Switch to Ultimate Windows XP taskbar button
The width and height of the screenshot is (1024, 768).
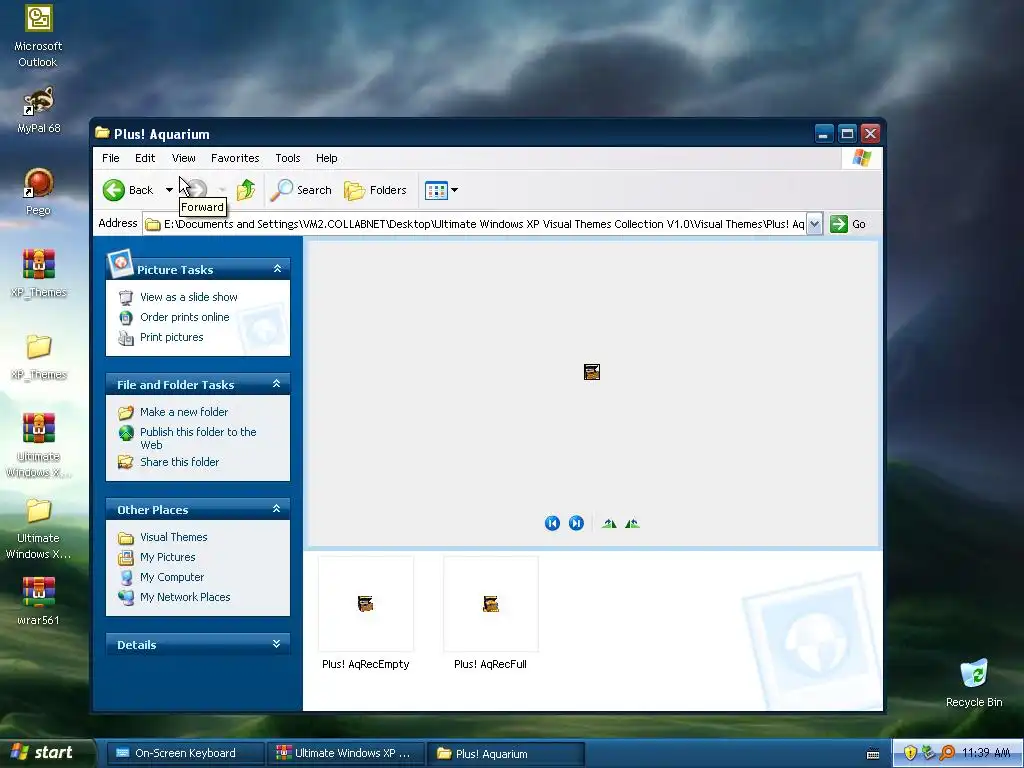(x=345, y=753)
